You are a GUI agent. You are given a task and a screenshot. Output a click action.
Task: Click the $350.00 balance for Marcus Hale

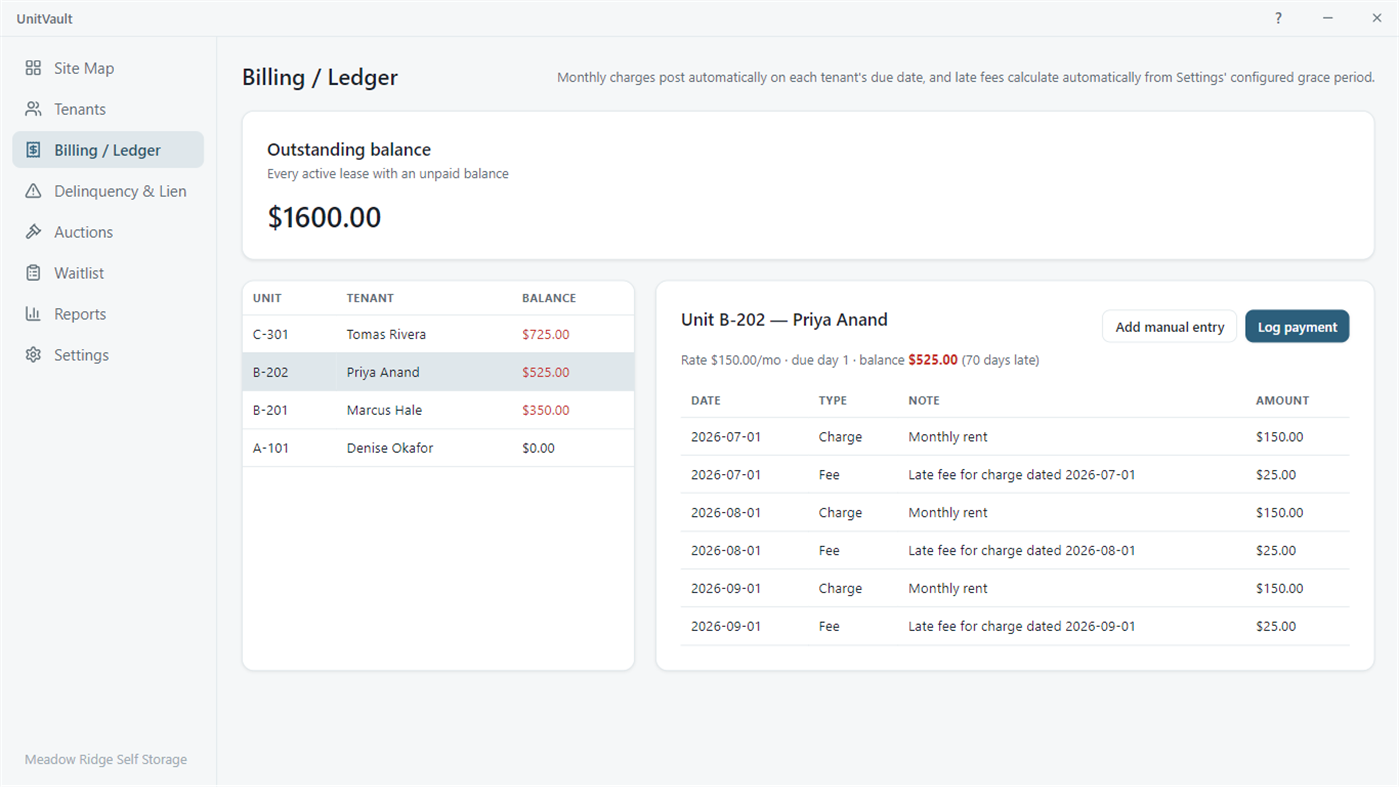[x=546, y=410]
